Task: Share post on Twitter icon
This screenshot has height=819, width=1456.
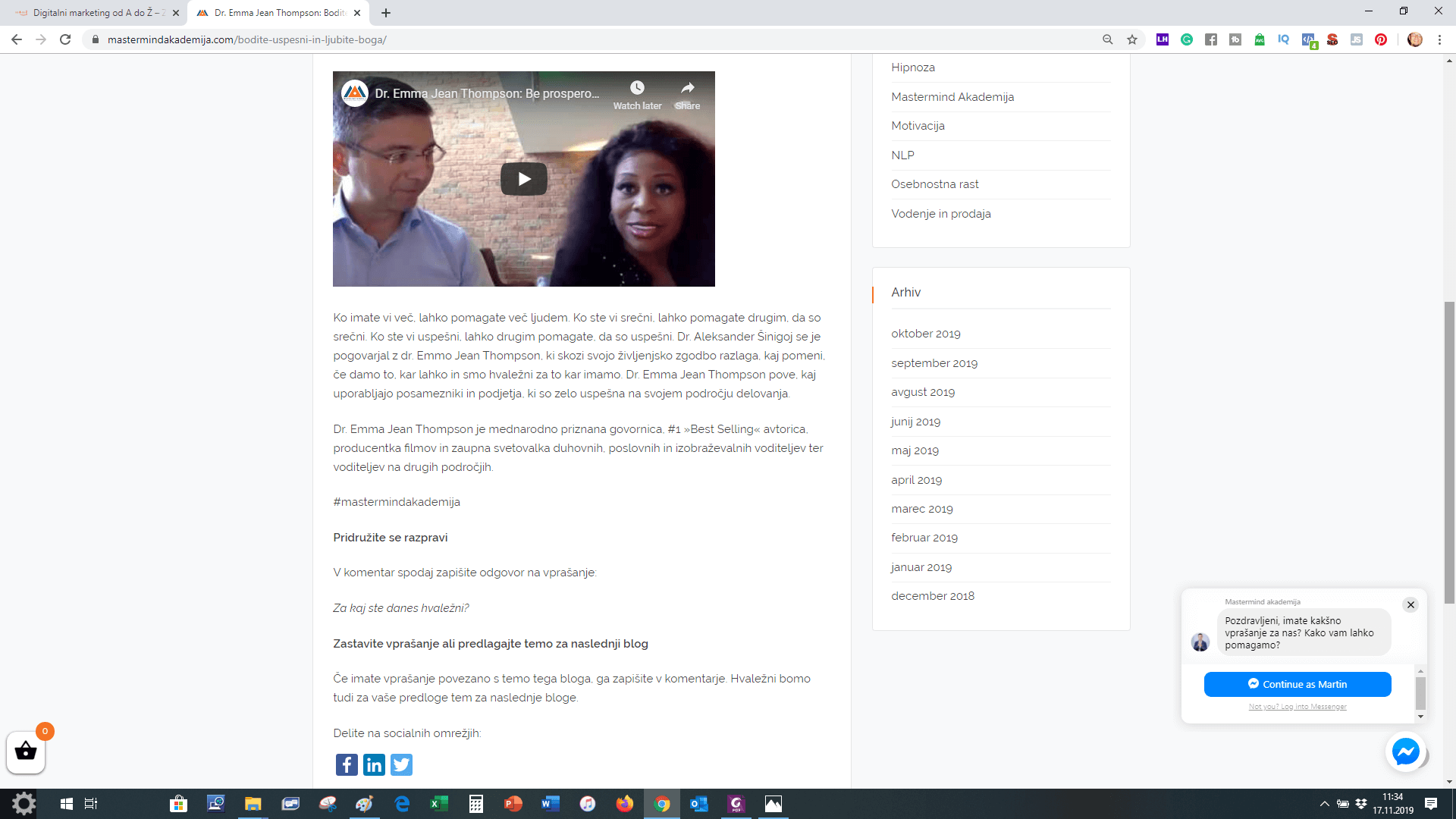Action: pyautogui.click(x=401, y=764)
